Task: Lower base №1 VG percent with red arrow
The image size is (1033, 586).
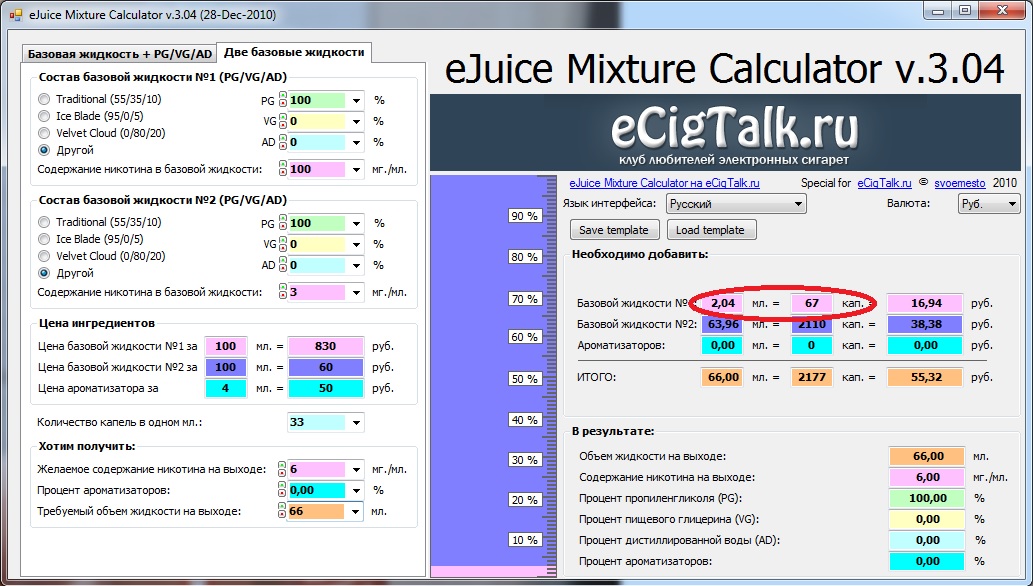Action: [x=283, y=125]
